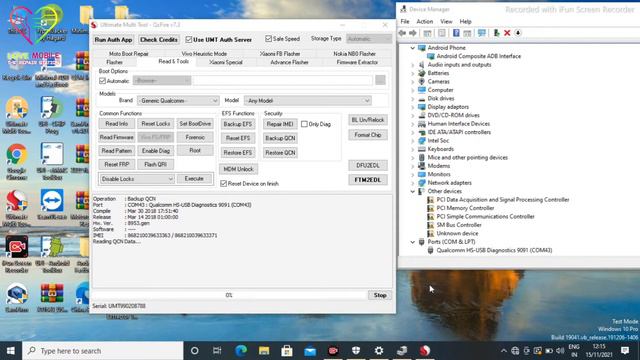
Task: Toggle Only Diag checkbox
Action: pos(304,124)
